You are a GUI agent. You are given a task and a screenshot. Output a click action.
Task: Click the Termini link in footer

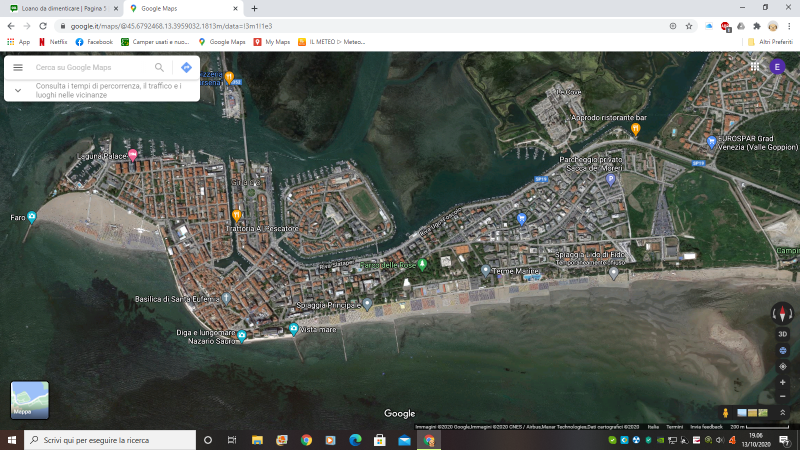(675, 426)
